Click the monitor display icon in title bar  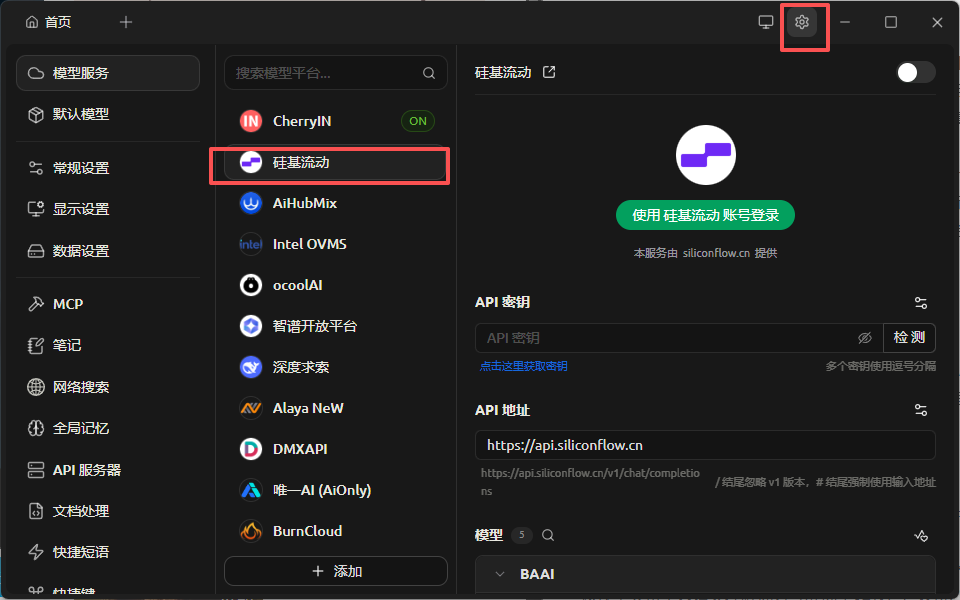765,23
